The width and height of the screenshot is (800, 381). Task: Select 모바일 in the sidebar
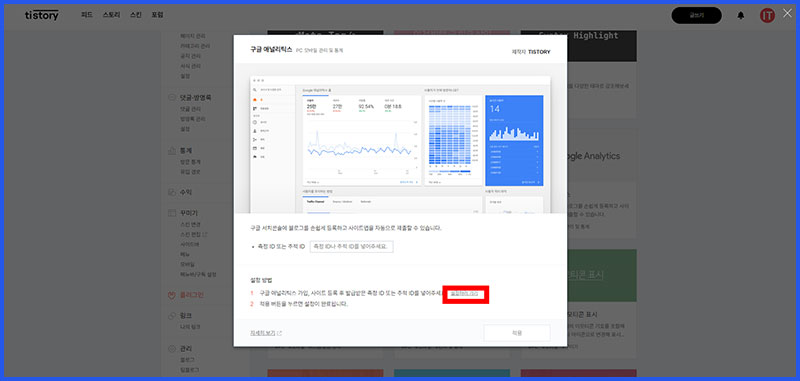[187, 264]
